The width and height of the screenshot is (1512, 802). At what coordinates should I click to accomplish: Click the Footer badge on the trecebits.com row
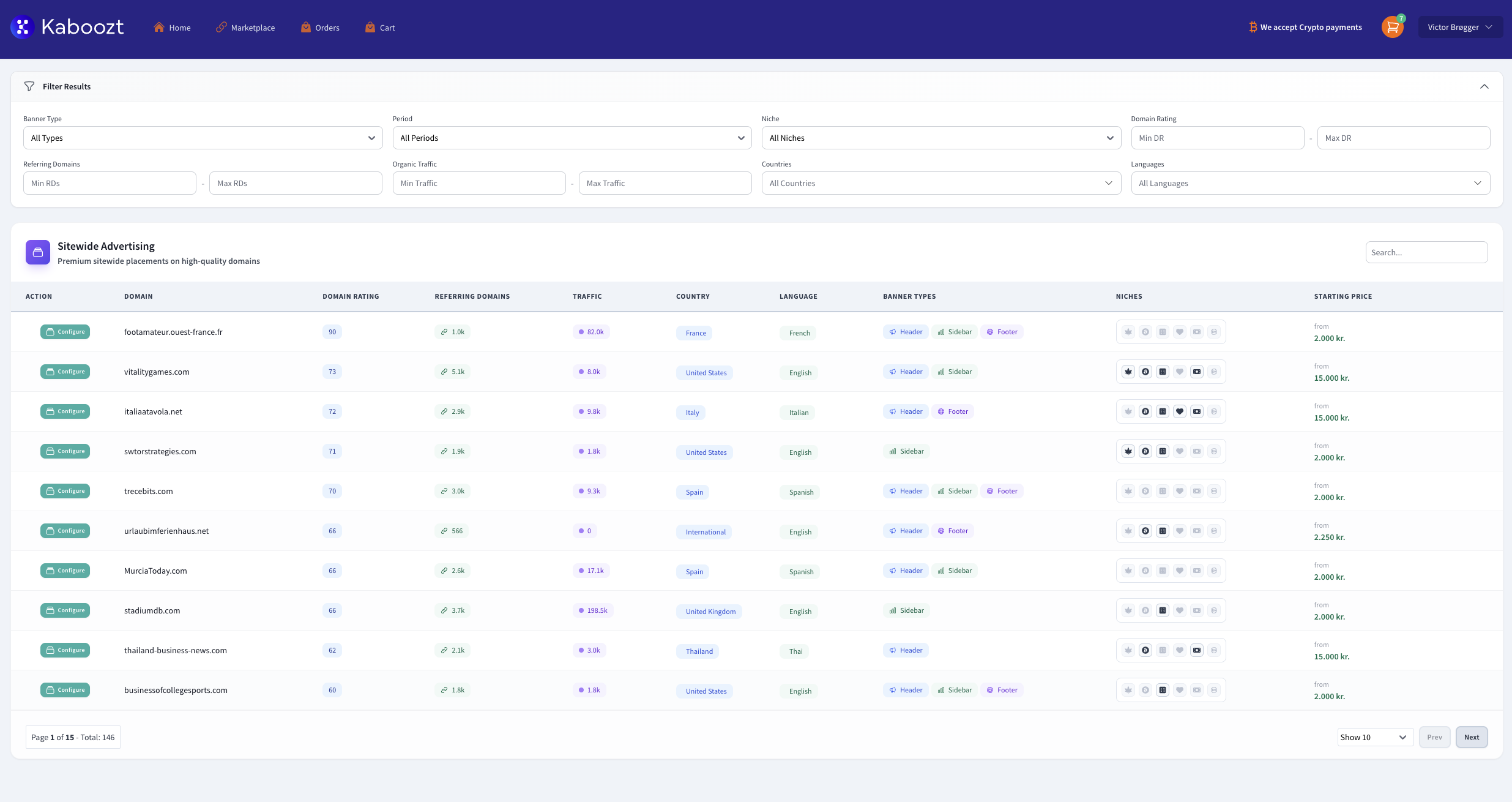pos(1002,490)
